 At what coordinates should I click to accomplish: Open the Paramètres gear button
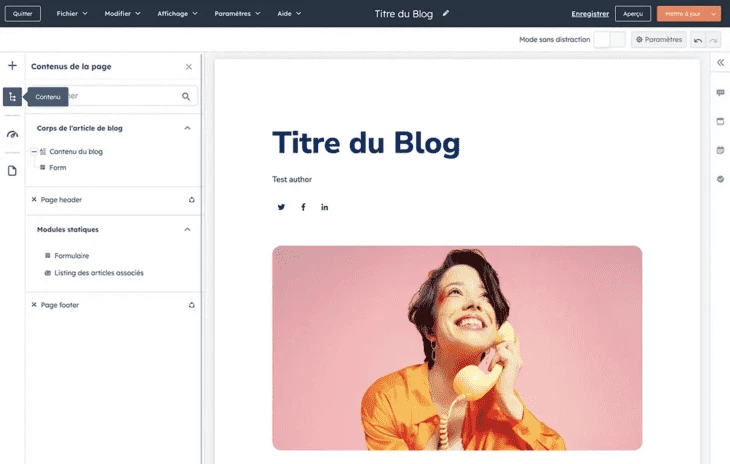point(658,40)
